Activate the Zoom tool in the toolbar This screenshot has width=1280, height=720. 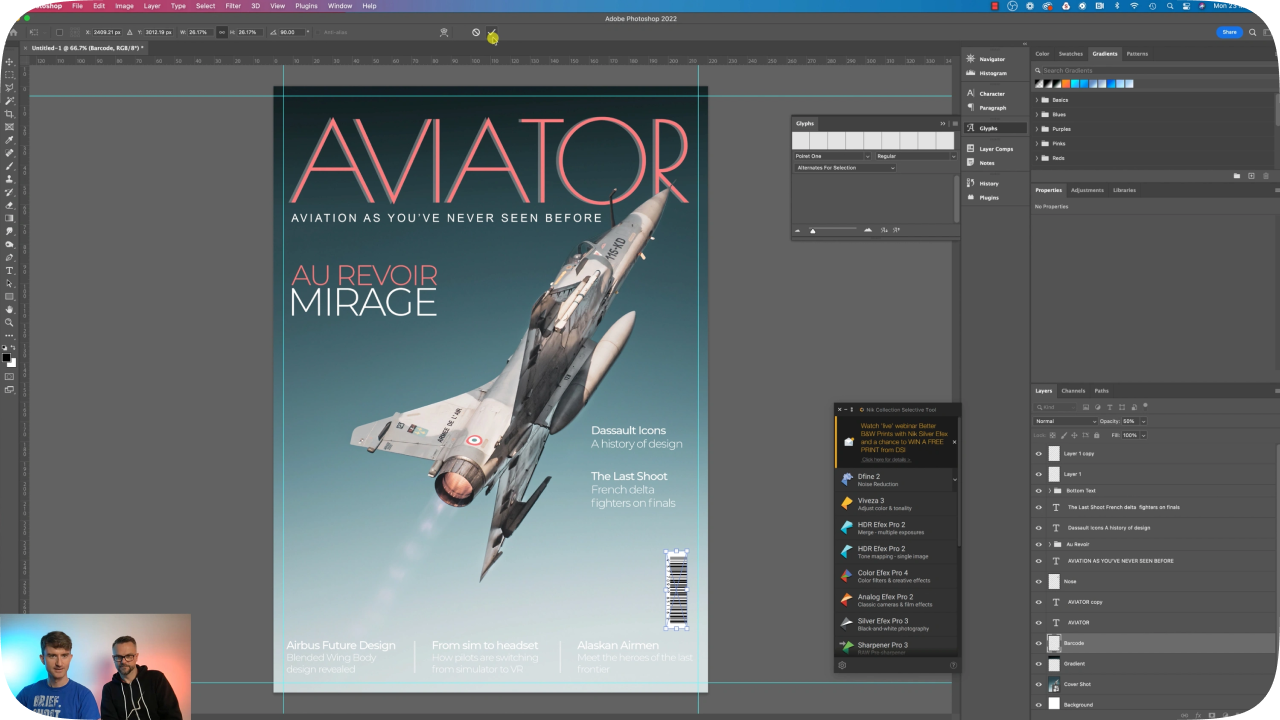(x=10, y=323)
